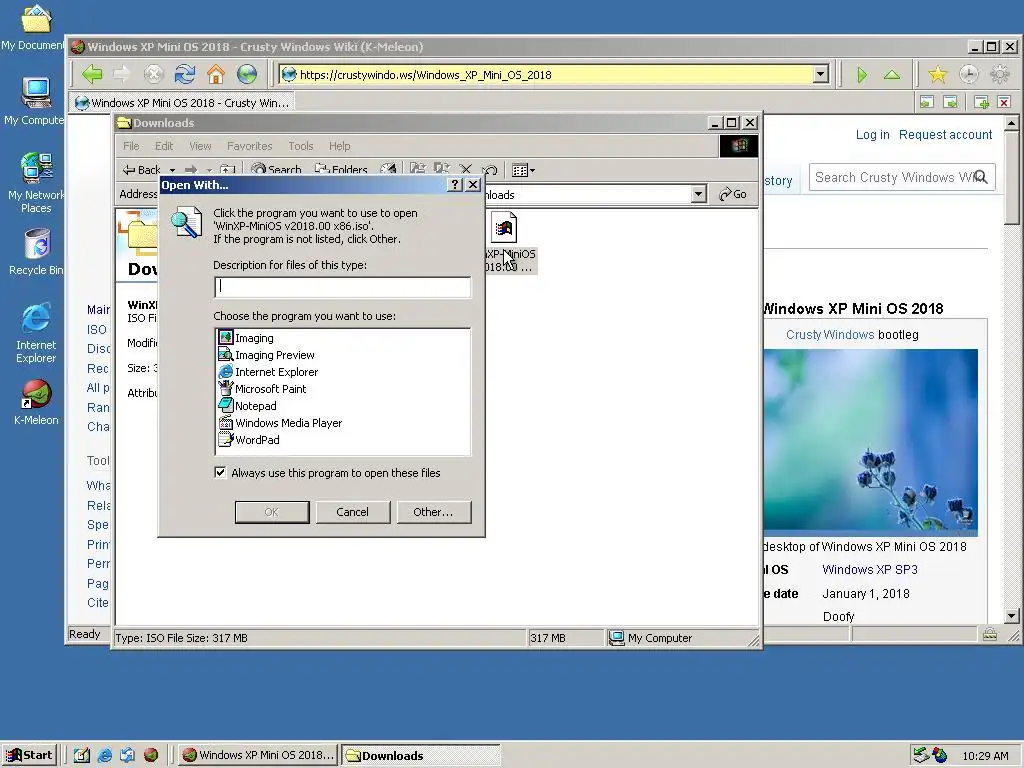The height and width of the screenshot is (768, 1024).
Task: Click the green Up triangle in K-Meleon
Action: pos(892,75)
